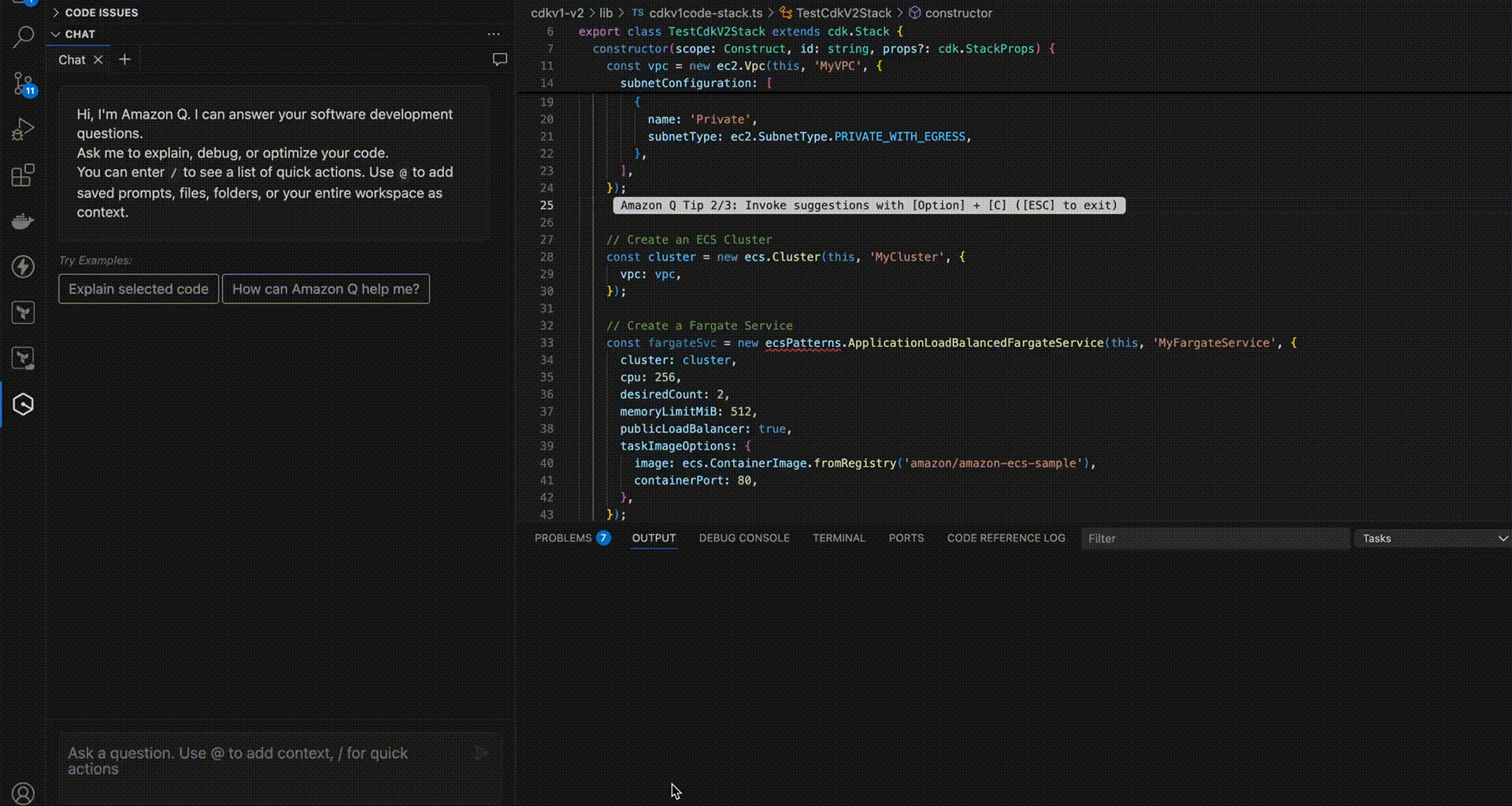Switch to the PROBLEMS tab

click(x=562, y=538)
